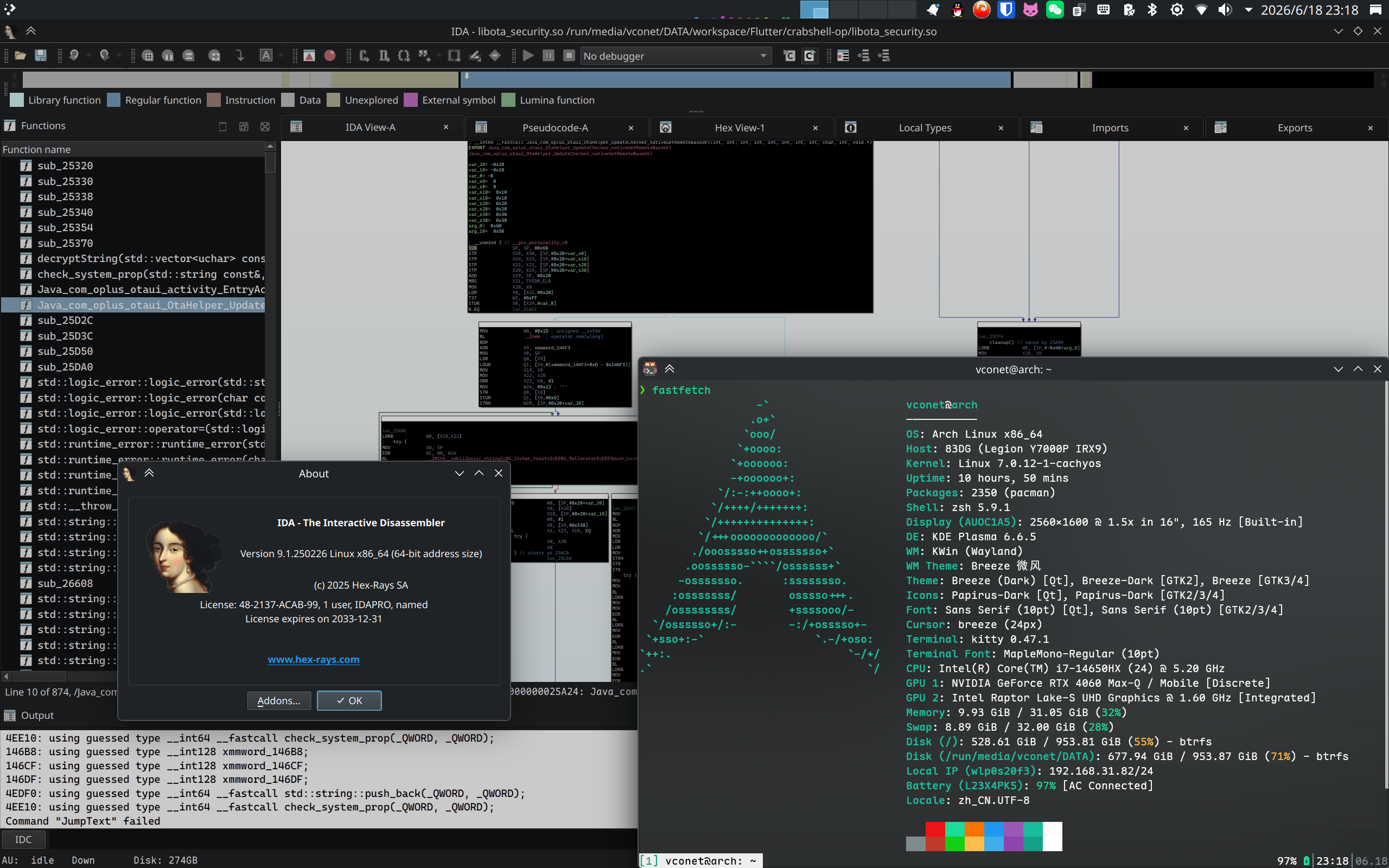Click the red triangle picture toolbar icon
Viewport: 1389px width, 868px height.
pyautogui.click(x=309, y=56)
